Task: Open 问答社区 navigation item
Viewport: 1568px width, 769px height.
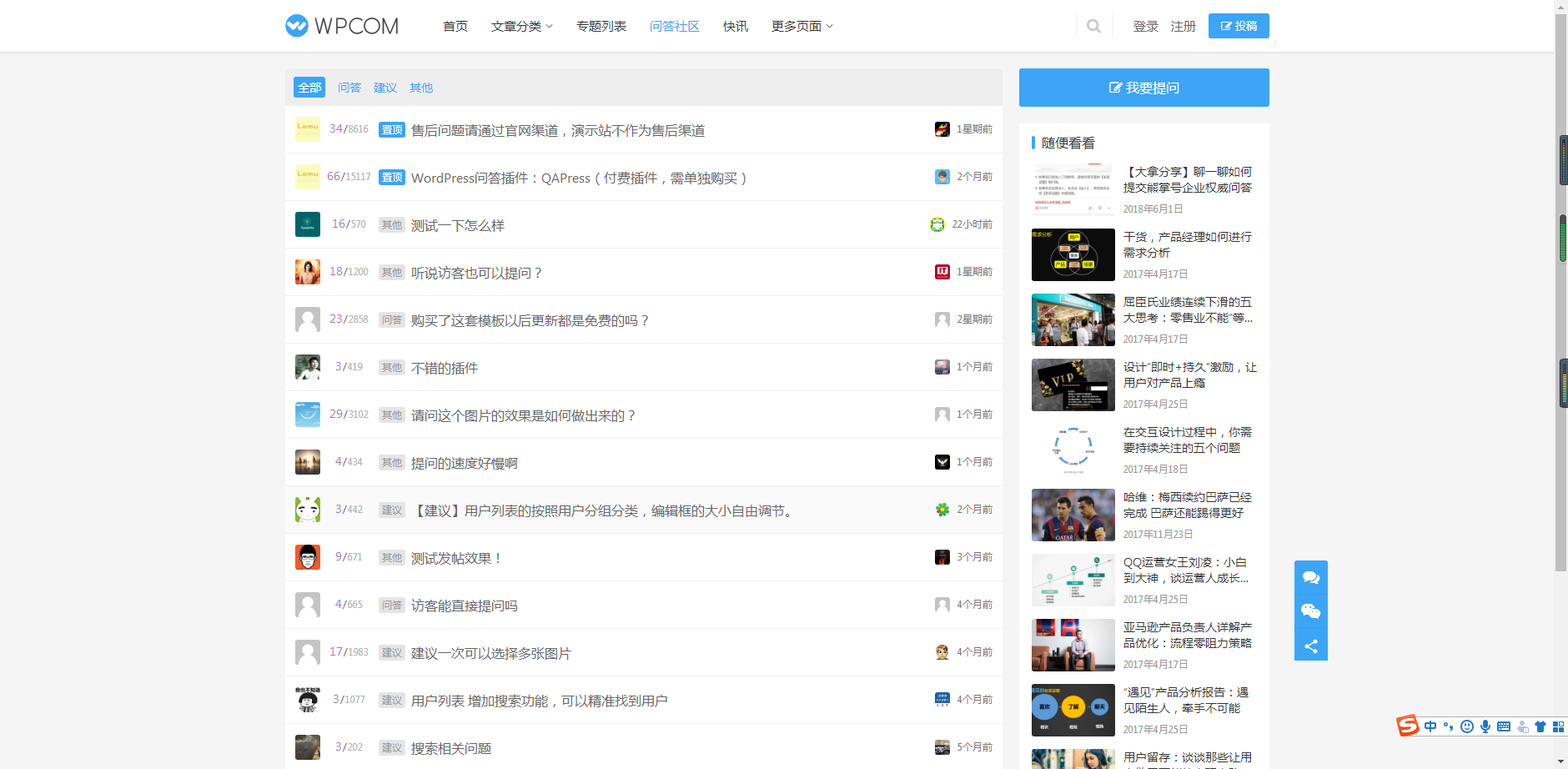Action: pyautogui.click(x=675, y=27)
